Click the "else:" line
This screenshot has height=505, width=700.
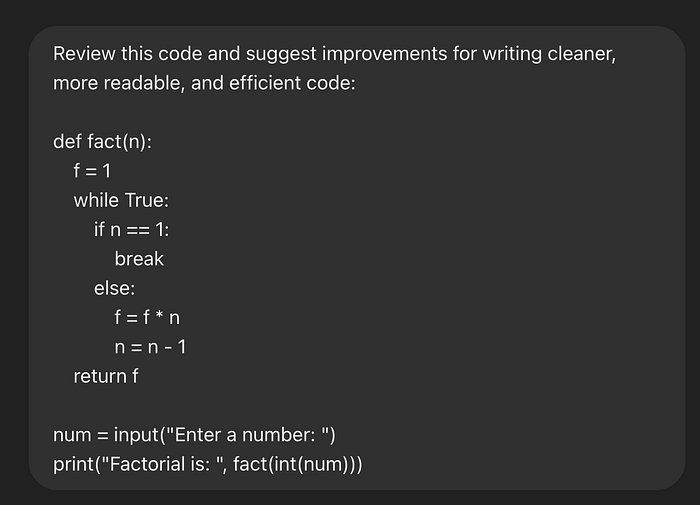pos(115,289)
